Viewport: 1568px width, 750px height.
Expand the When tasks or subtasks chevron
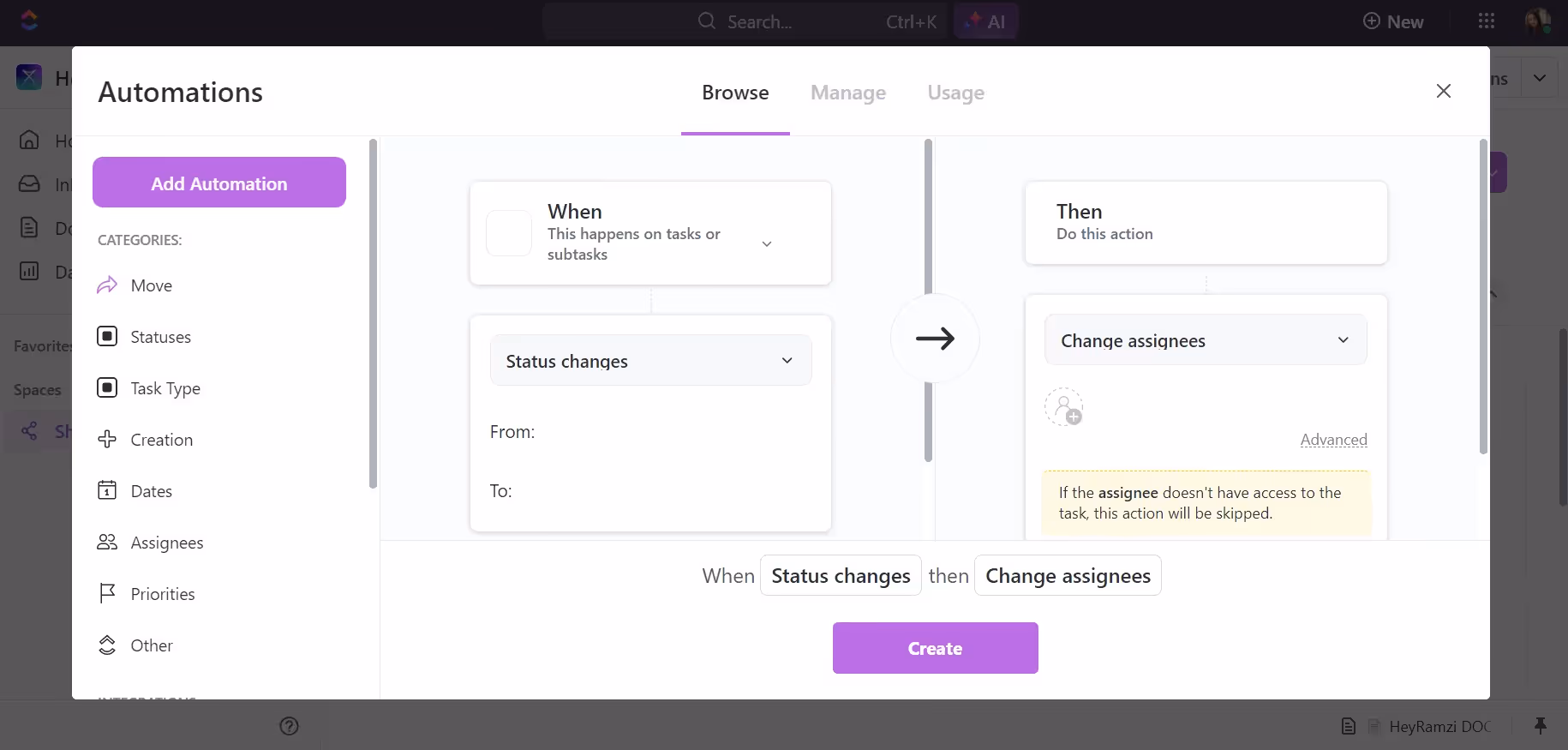(x=767, y=244)
